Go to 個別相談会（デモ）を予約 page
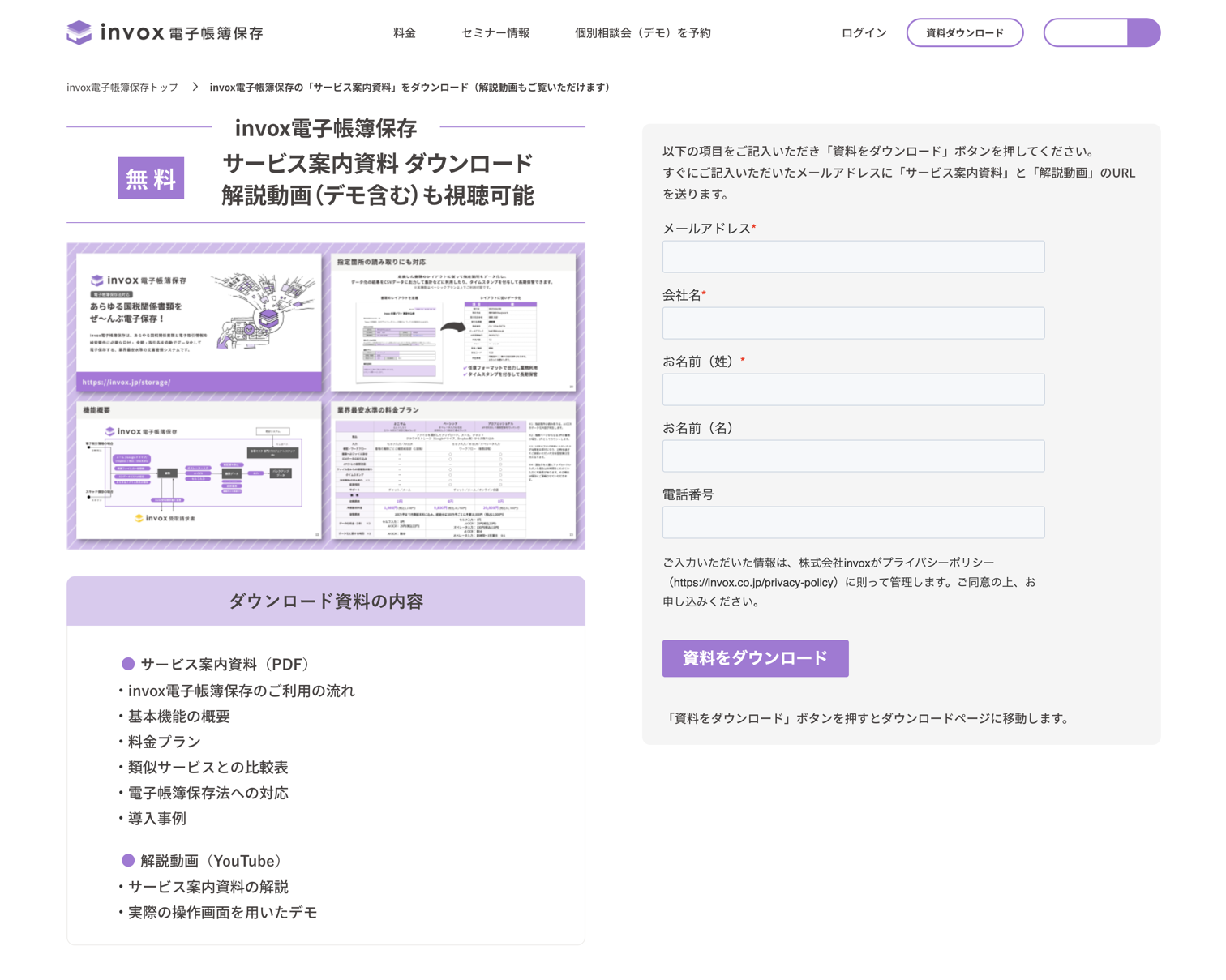Viewport: 1226px width, 980px height. 642,33
